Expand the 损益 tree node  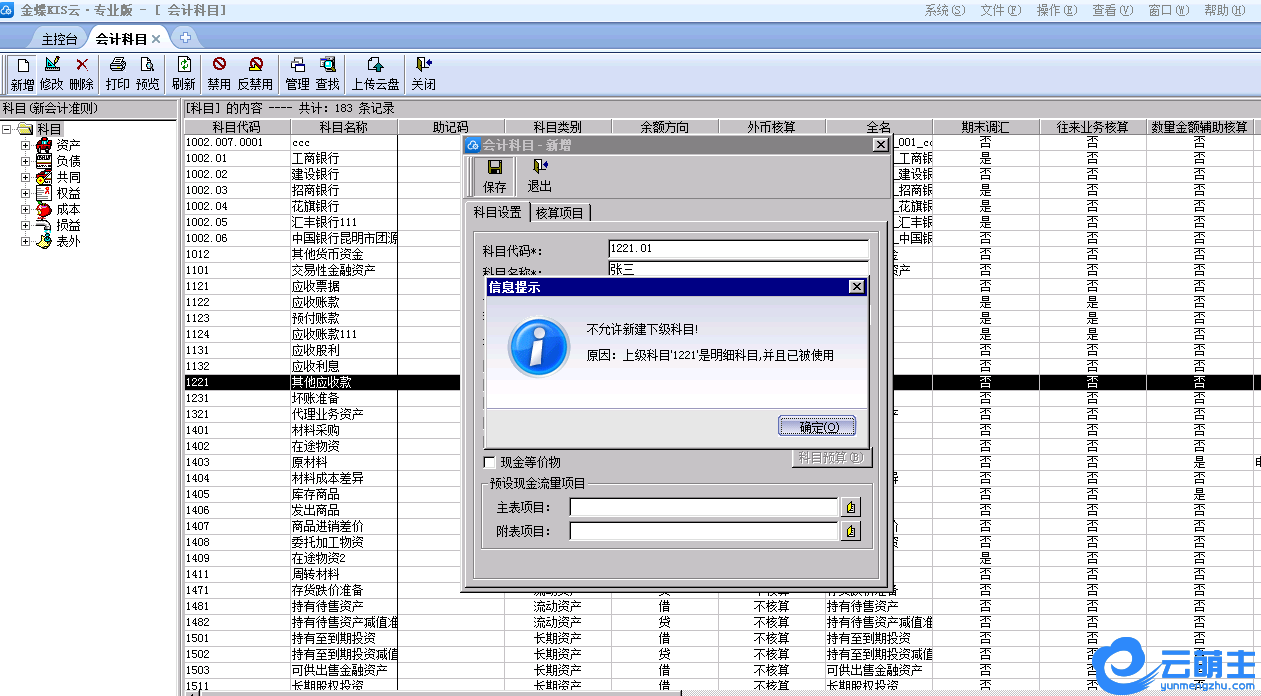[26, 225]
